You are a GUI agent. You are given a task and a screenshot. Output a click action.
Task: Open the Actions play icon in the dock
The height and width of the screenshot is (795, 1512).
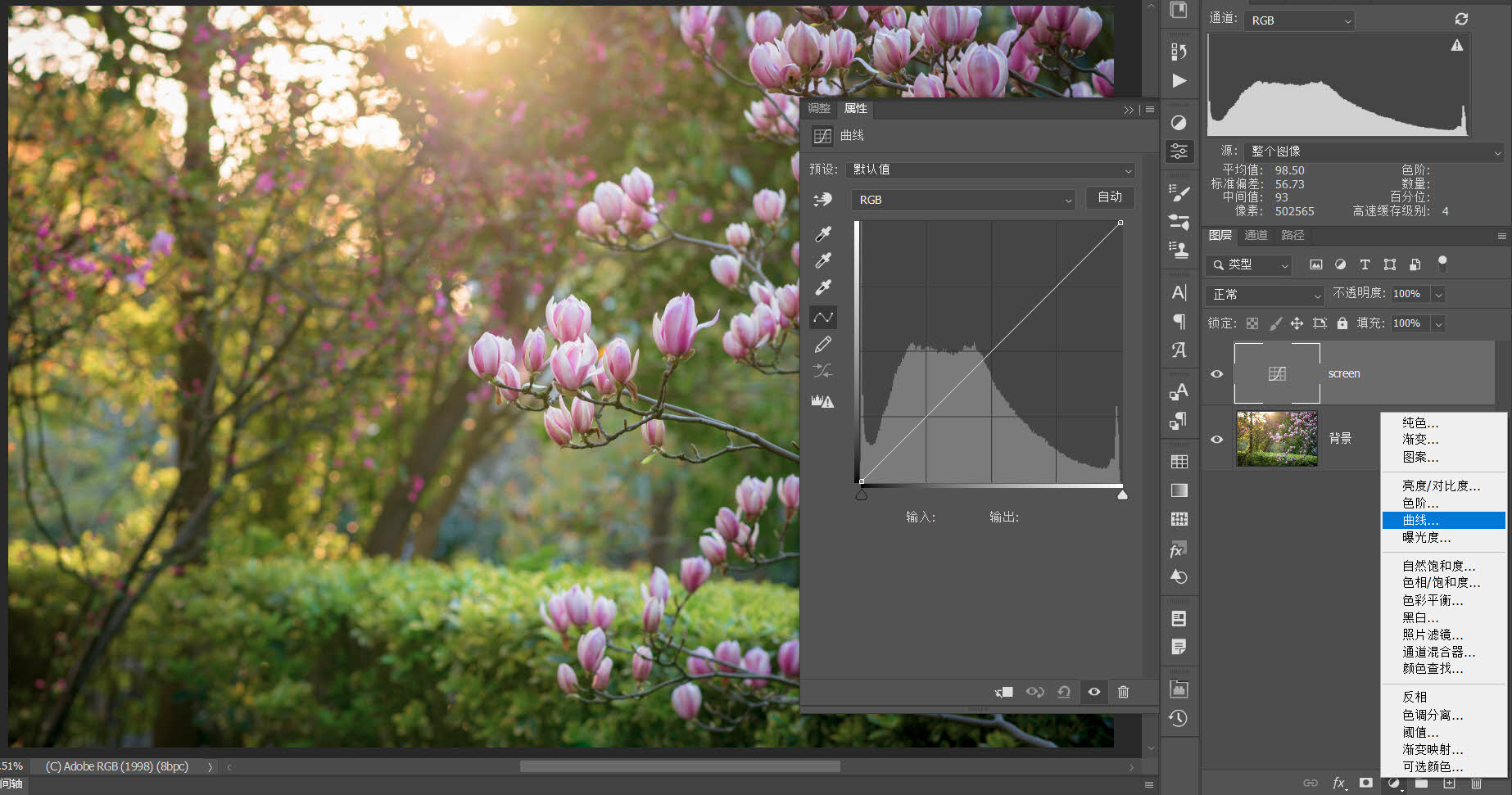click(1179, 80)
